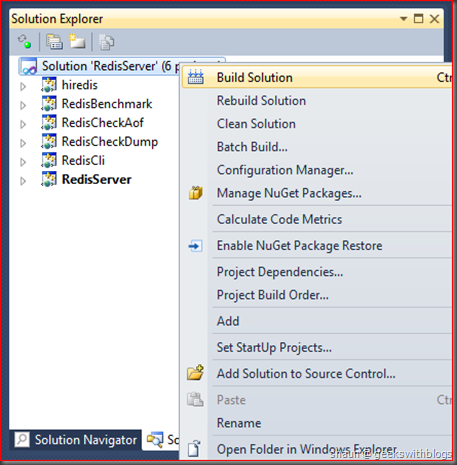Screen dimensions: 457x465
Task: Choose Build Solution from context menu
Action: coord(317,77)
